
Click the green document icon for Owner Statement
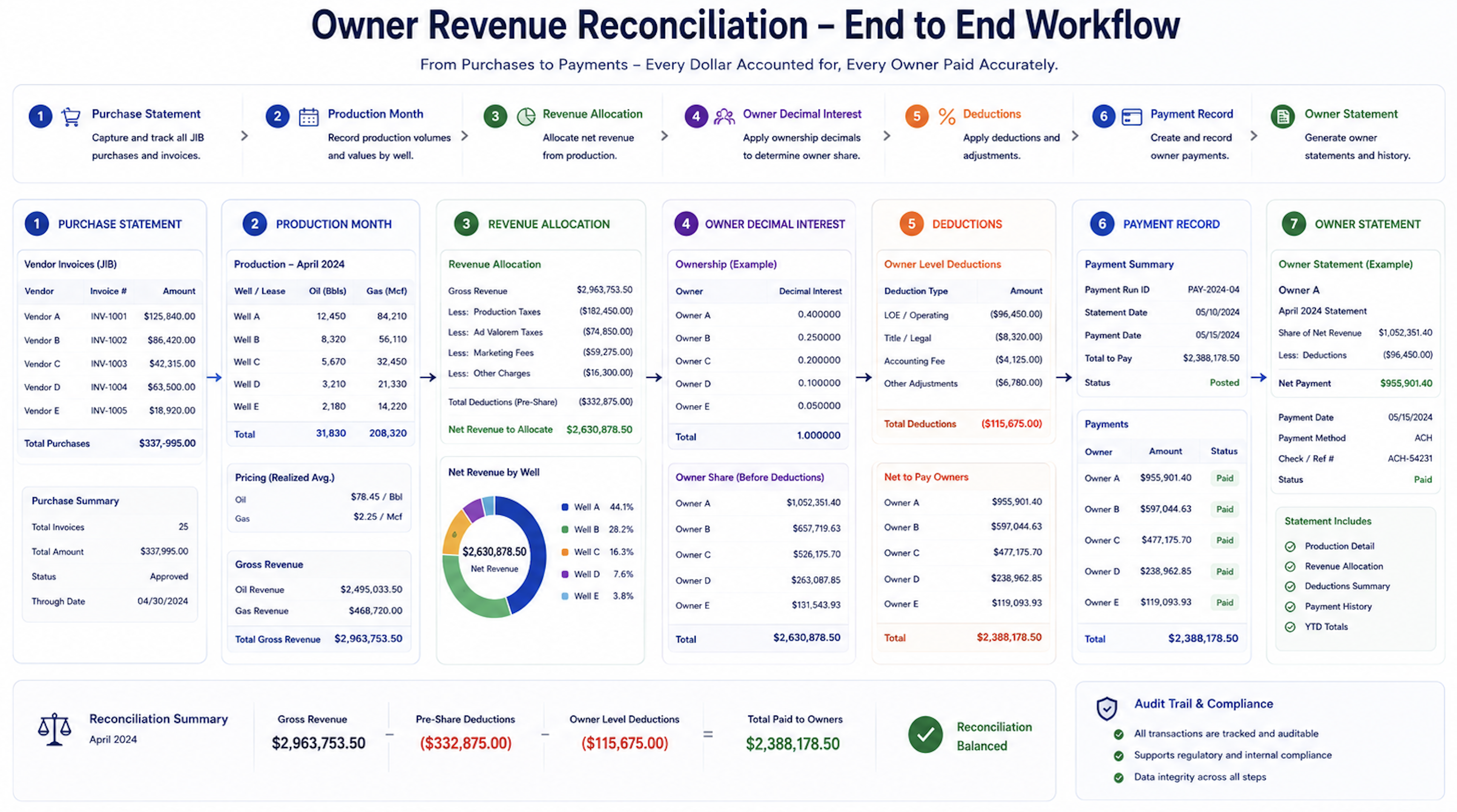(x=1283, y=117)
